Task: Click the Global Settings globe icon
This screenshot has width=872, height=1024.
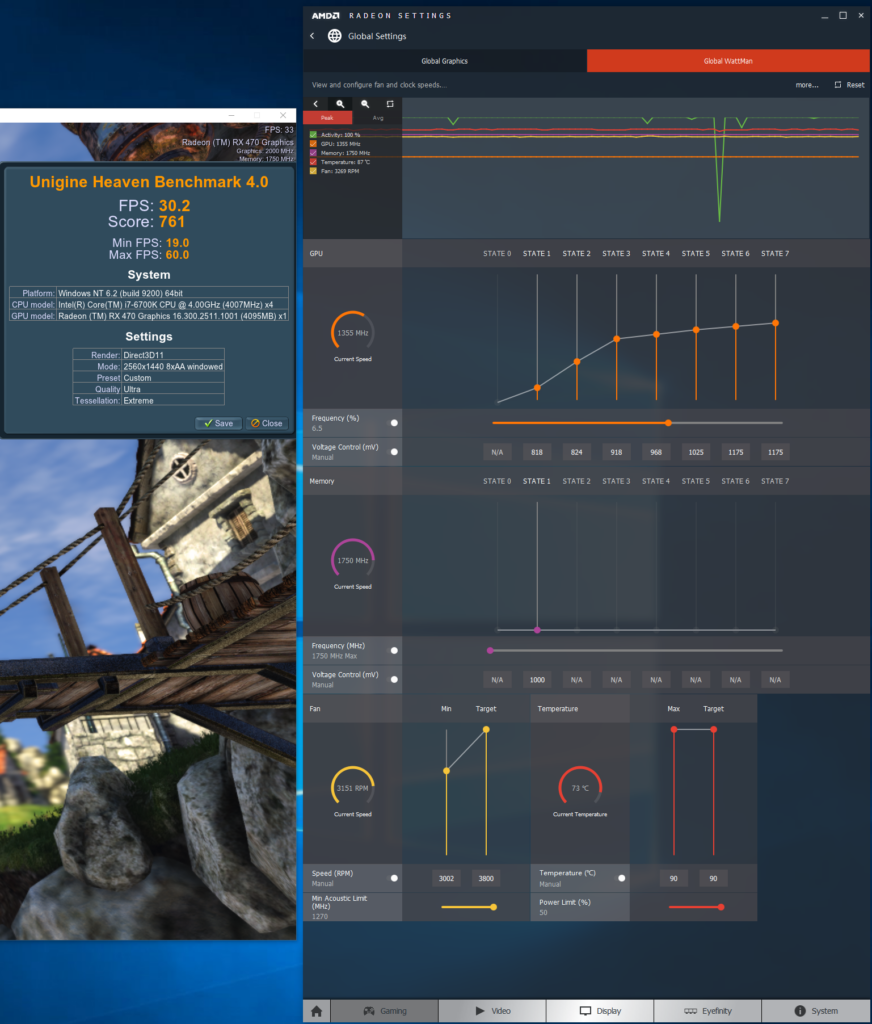Action: [x=334, y=36]
